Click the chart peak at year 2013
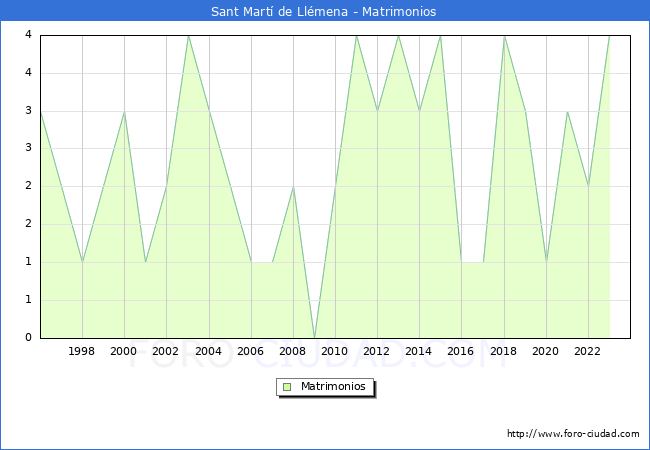 point(398,36)
